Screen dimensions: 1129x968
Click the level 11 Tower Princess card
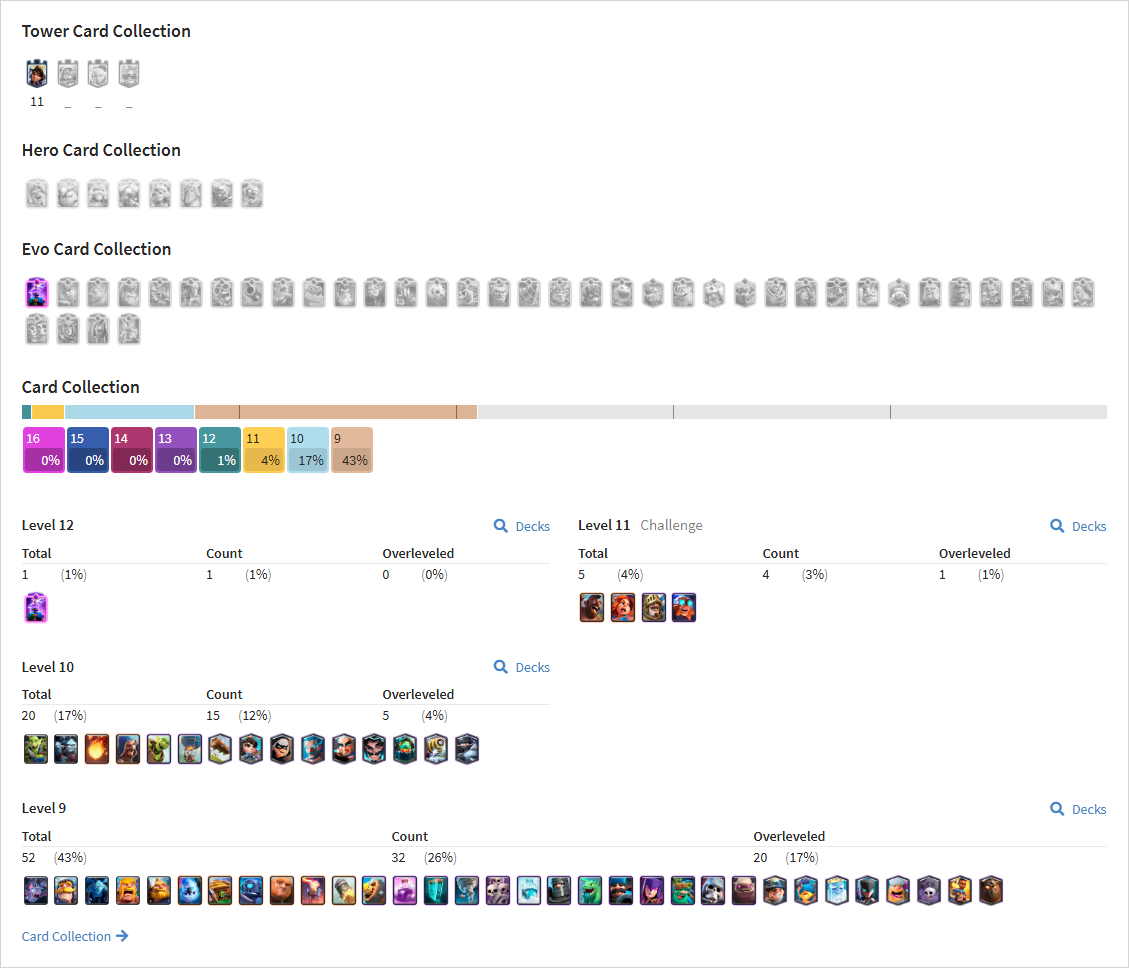[x=37, y=73]
